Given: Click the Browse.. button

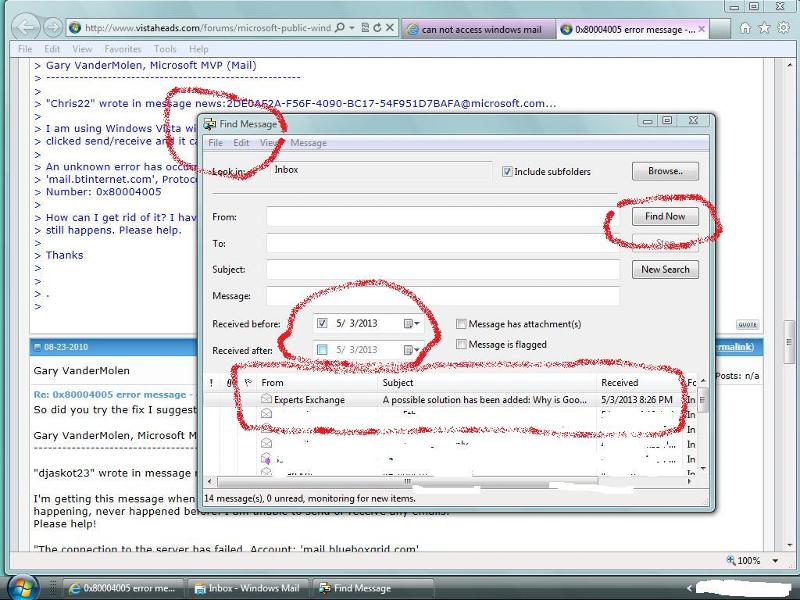Looking at the screenshot, I should click(665, 171).
